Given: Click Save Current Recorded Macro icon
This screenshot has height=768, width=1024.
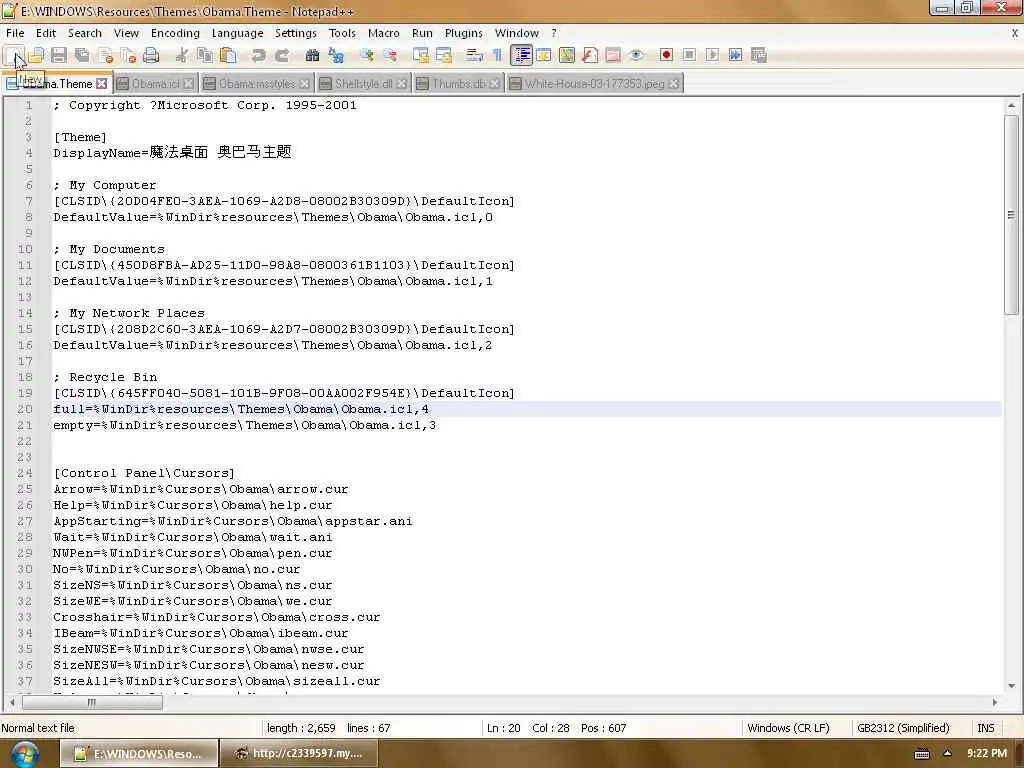Looking at the screenshot, I should (759, 56).
